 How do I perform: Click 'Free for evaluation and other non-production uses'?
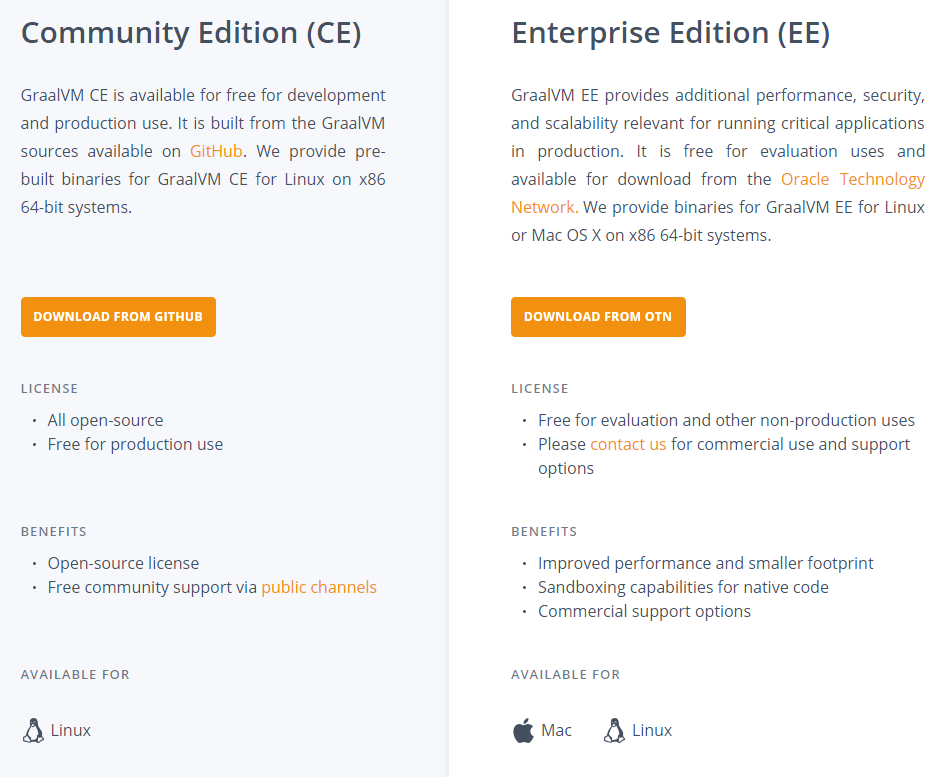pos(726,420)
